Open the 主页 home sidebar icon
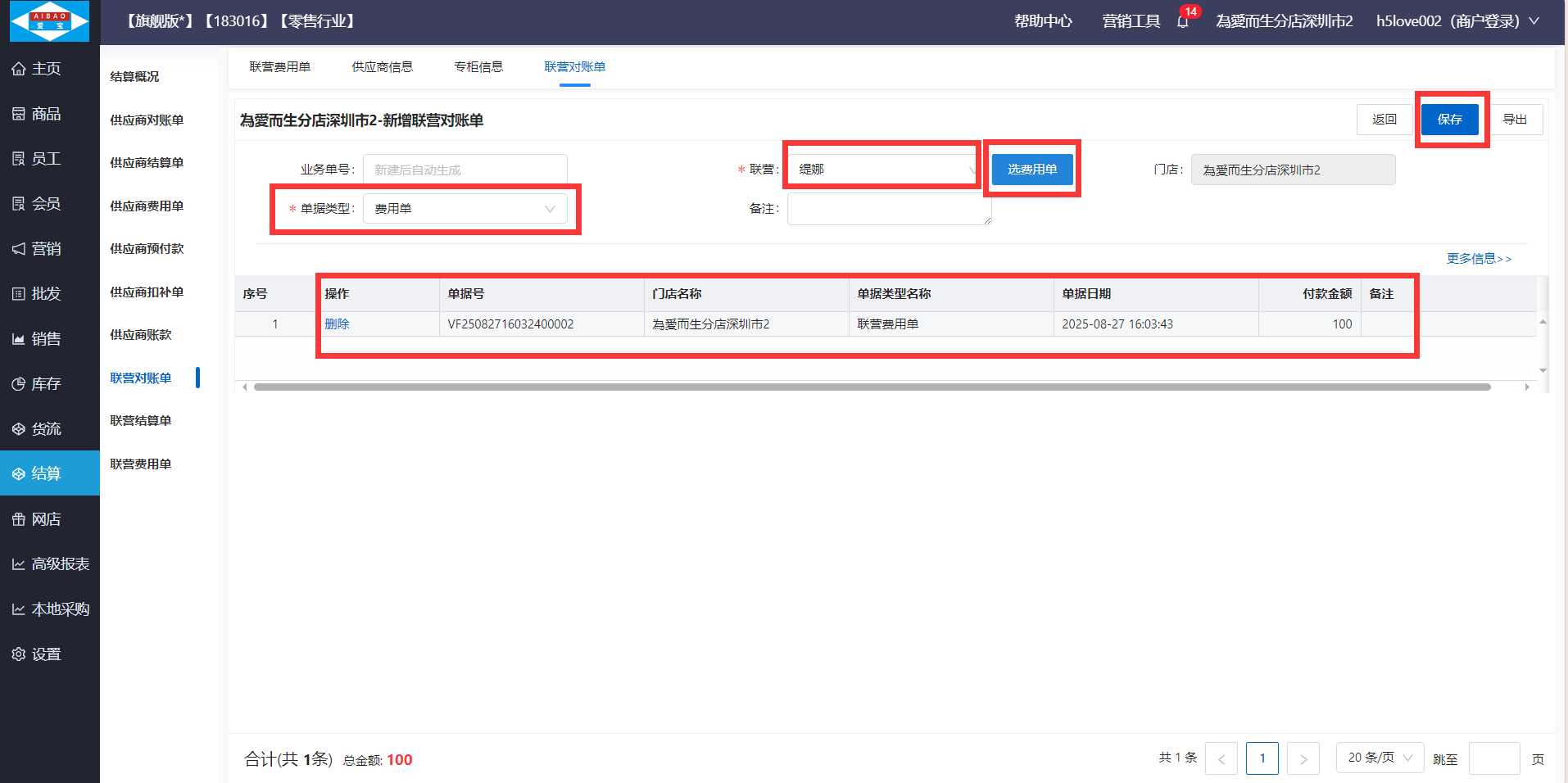The height and width of the screenshot is (783, 1568). [19, 69]
